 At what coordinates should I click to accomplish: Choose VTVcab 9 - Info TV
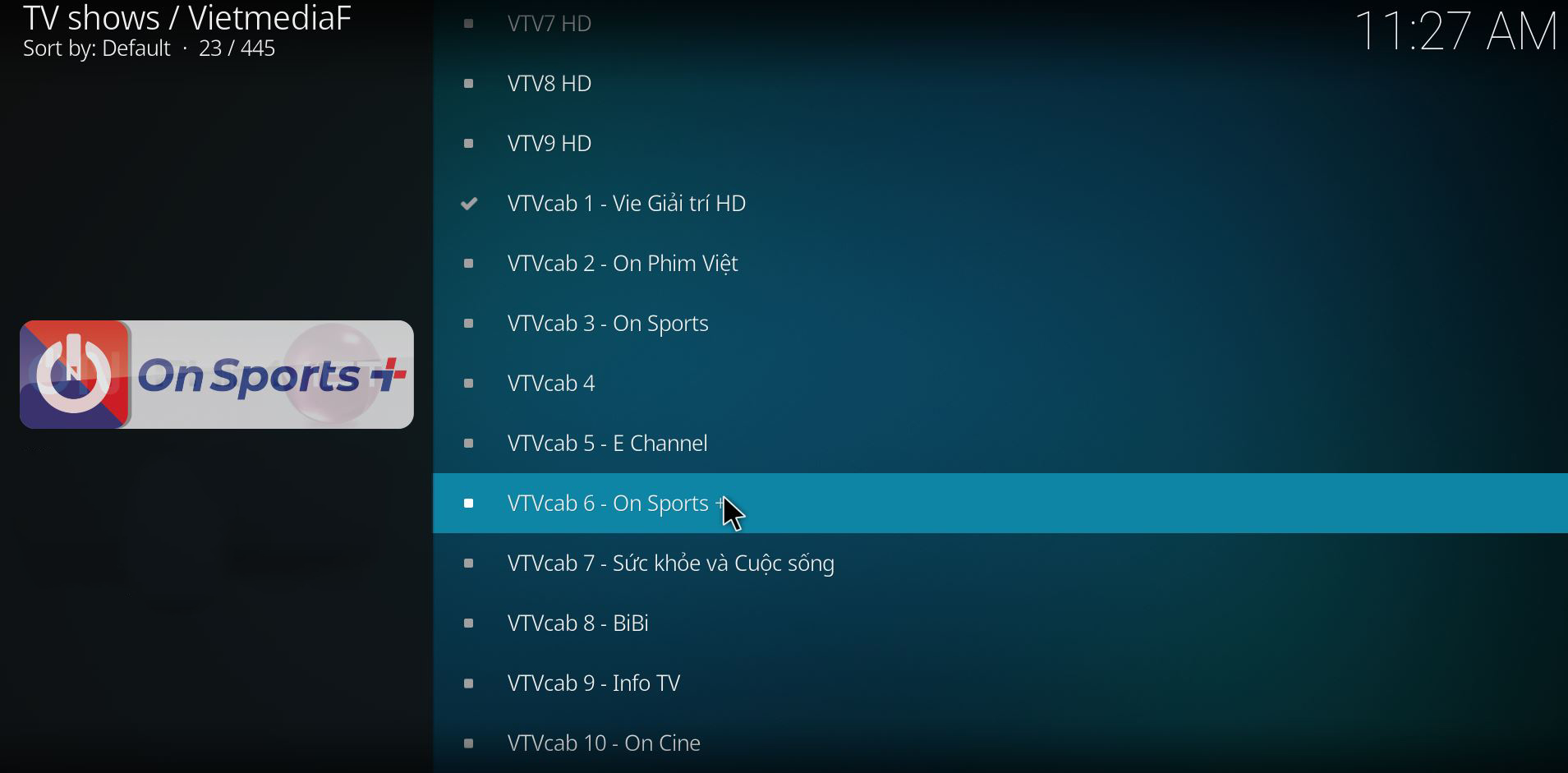pyautogui.click(x=1000, y=683)
